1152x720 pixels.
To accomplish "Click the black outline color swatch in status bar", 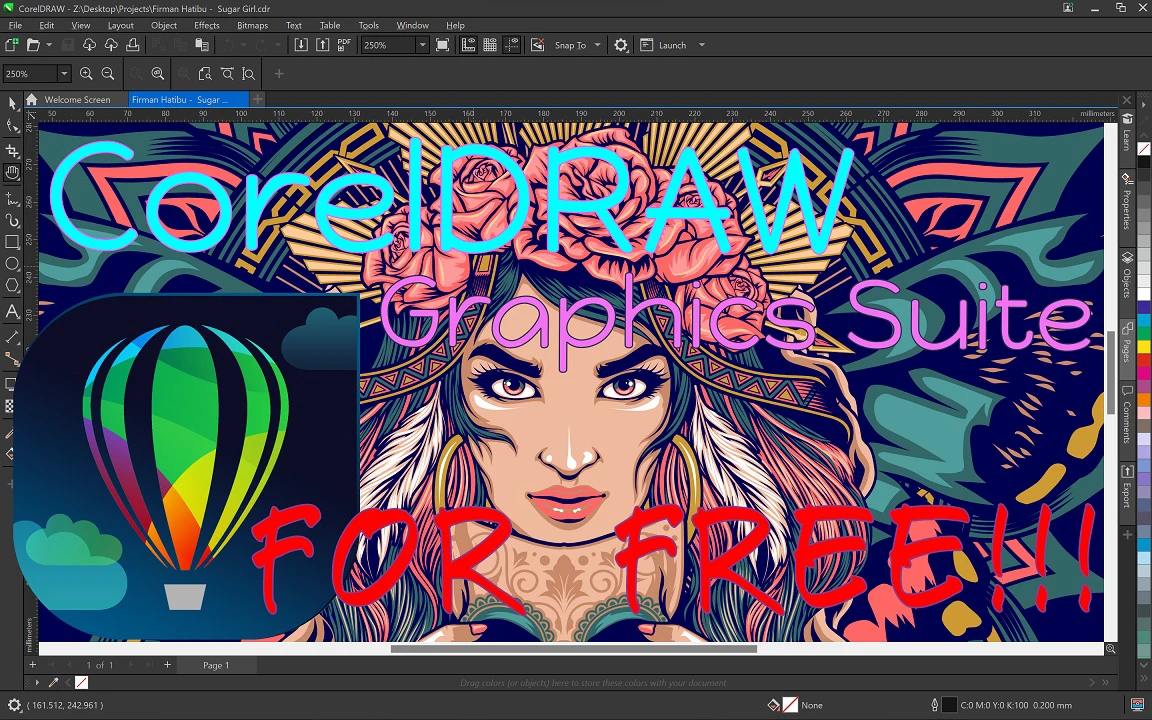I will (949, 705).
